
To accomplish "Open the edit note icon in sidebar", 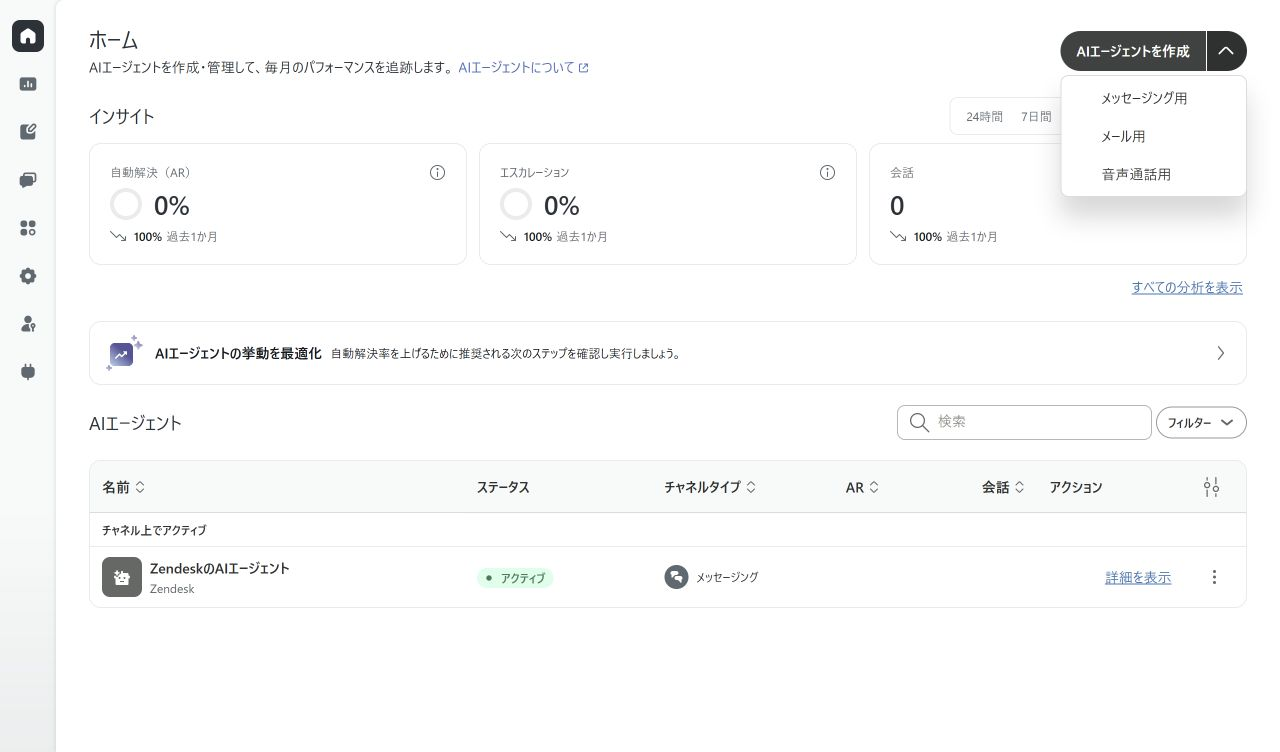I will click(28, 132).
